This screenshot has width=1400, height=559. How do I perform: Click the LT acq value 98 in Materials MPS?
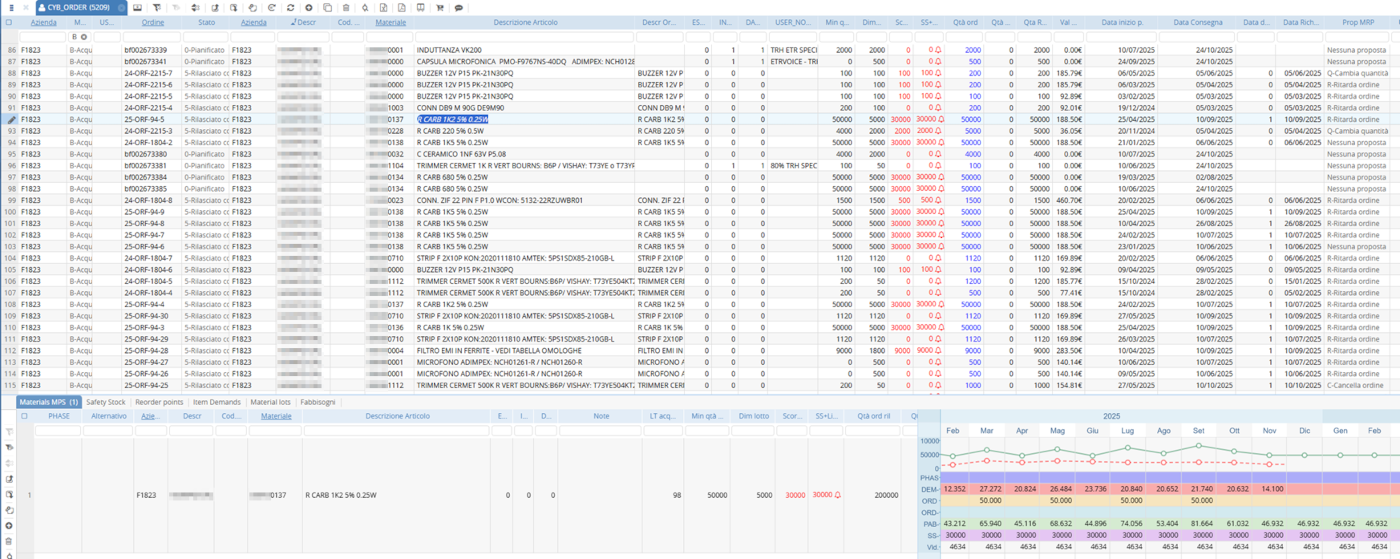[x=677, y=495]
